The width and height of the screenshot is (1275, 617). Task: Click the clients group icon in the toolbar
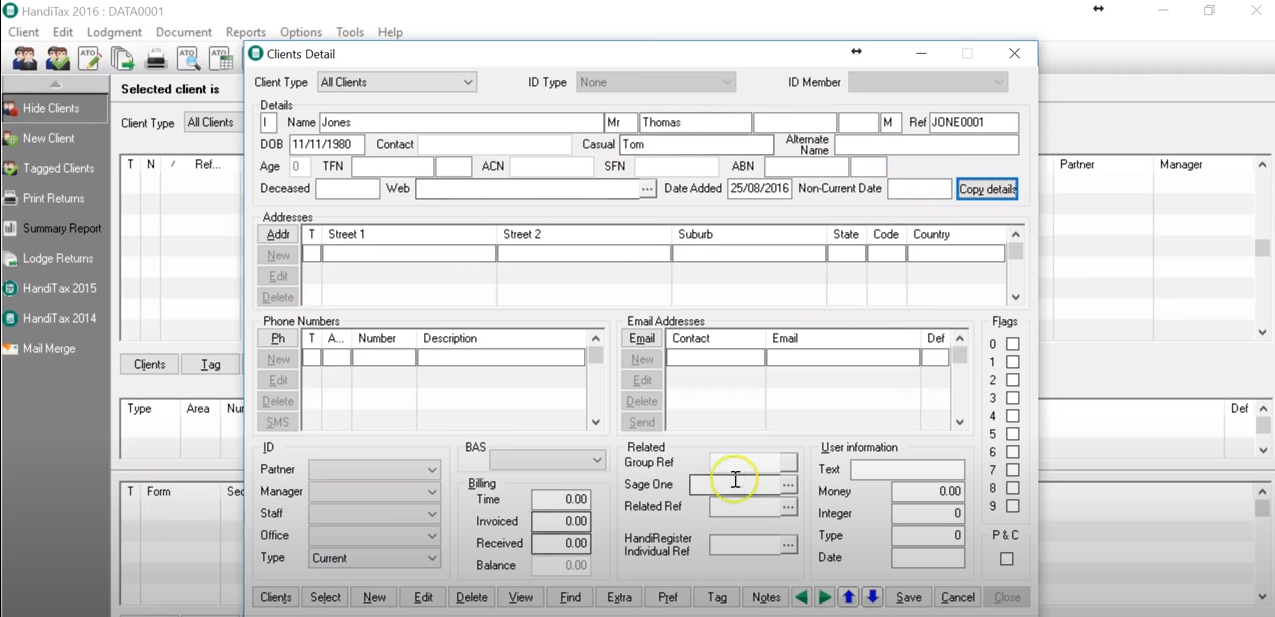(25, 59)
